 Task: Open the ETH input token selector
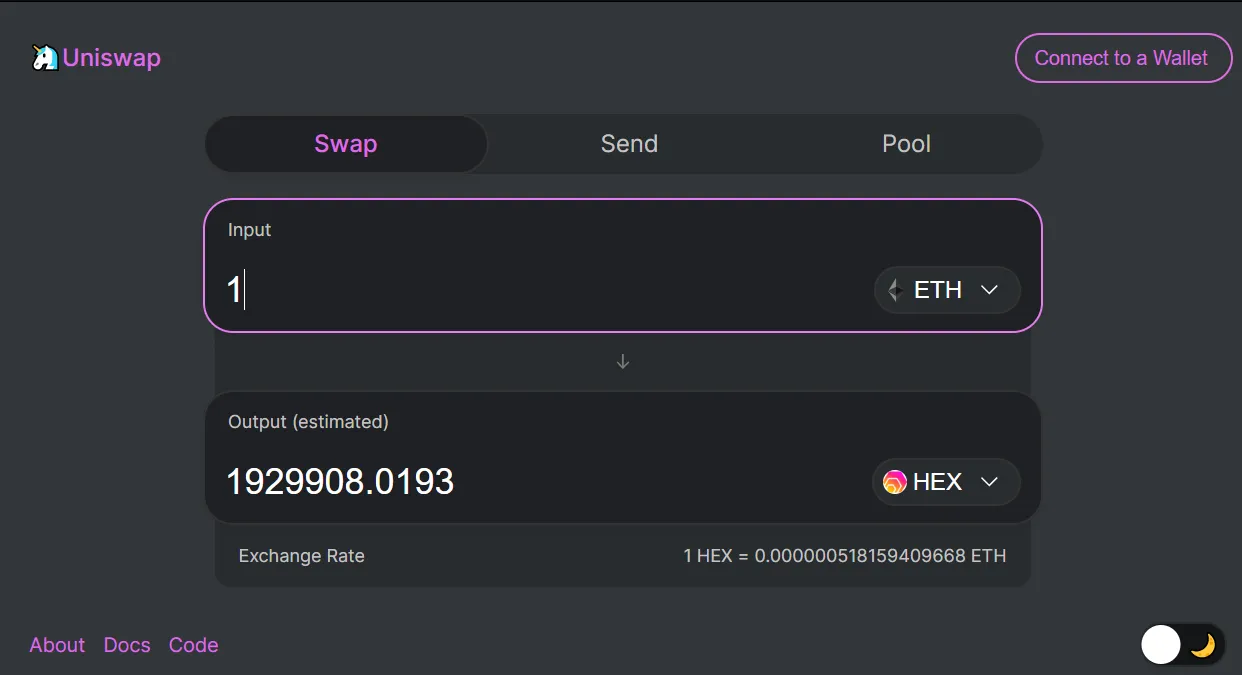[947, 290]
